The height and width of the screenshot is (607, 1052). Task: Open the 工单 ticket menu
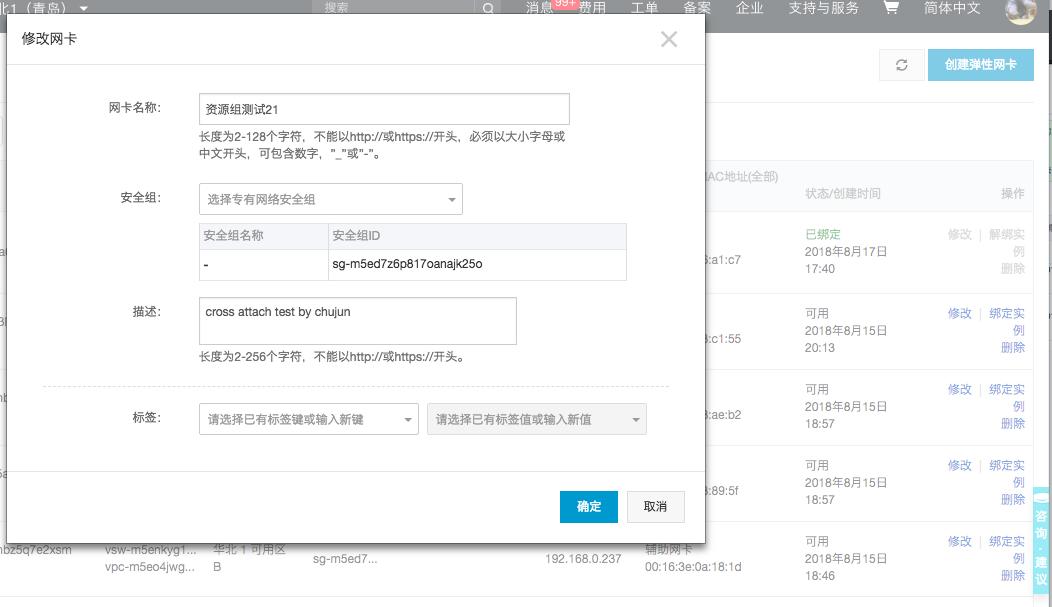pyautogui.click(x=646, y=9)
